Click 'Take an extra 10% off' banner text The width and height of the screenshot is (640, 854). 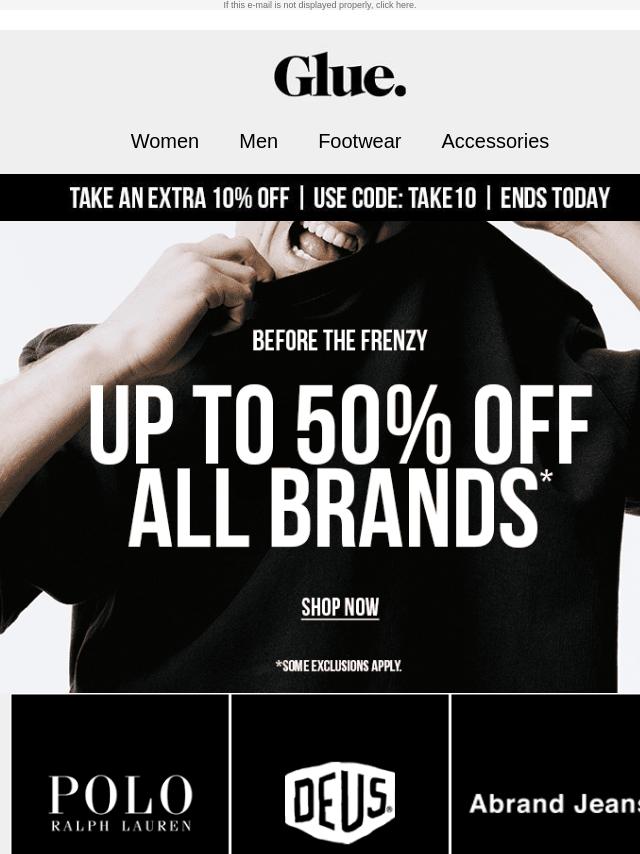[x=179, y=198]
